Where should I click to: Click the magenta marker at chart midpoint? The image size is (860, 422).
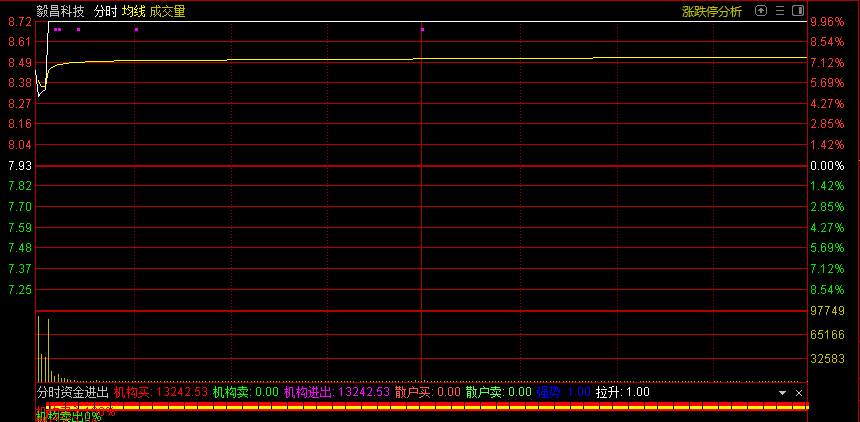pyautogui.click(x=422, y=30)
